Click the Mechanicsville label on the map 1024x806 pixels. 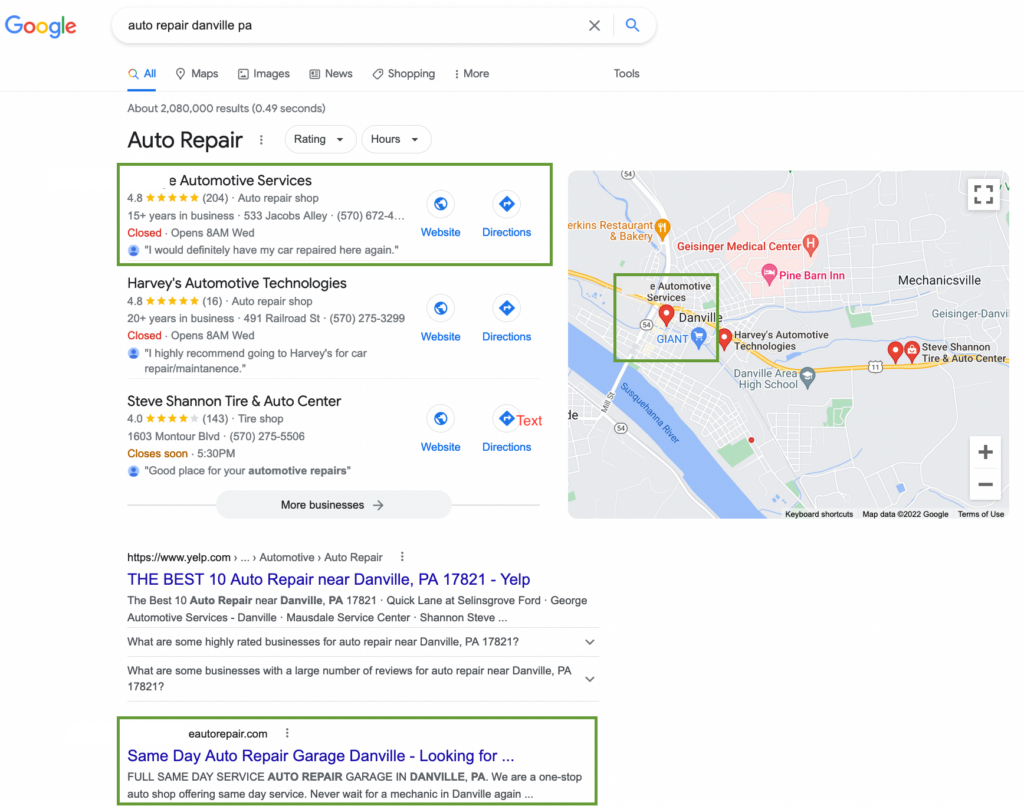pos(939,280)
